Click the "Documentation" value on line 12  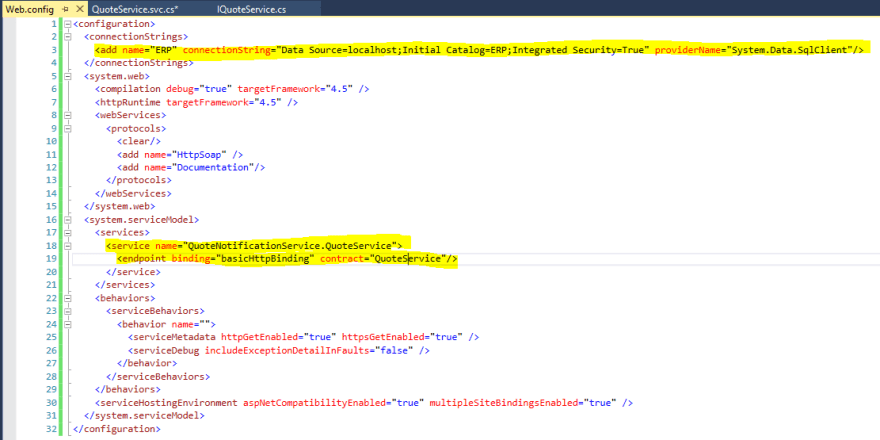click(x=213, y=167)
